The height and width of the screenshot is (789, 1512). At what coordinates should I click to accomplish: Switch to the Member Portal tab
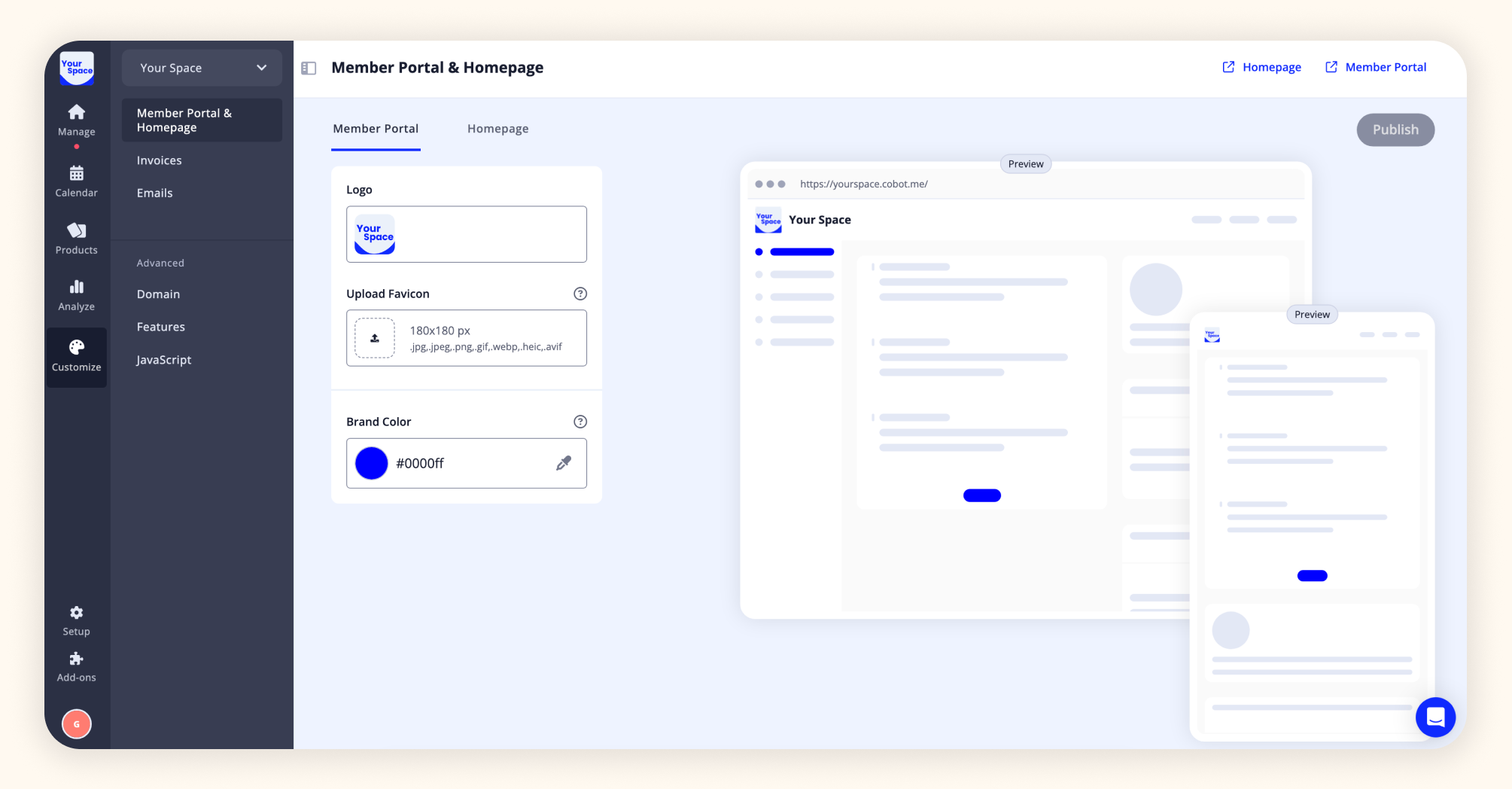pos(376,129)
